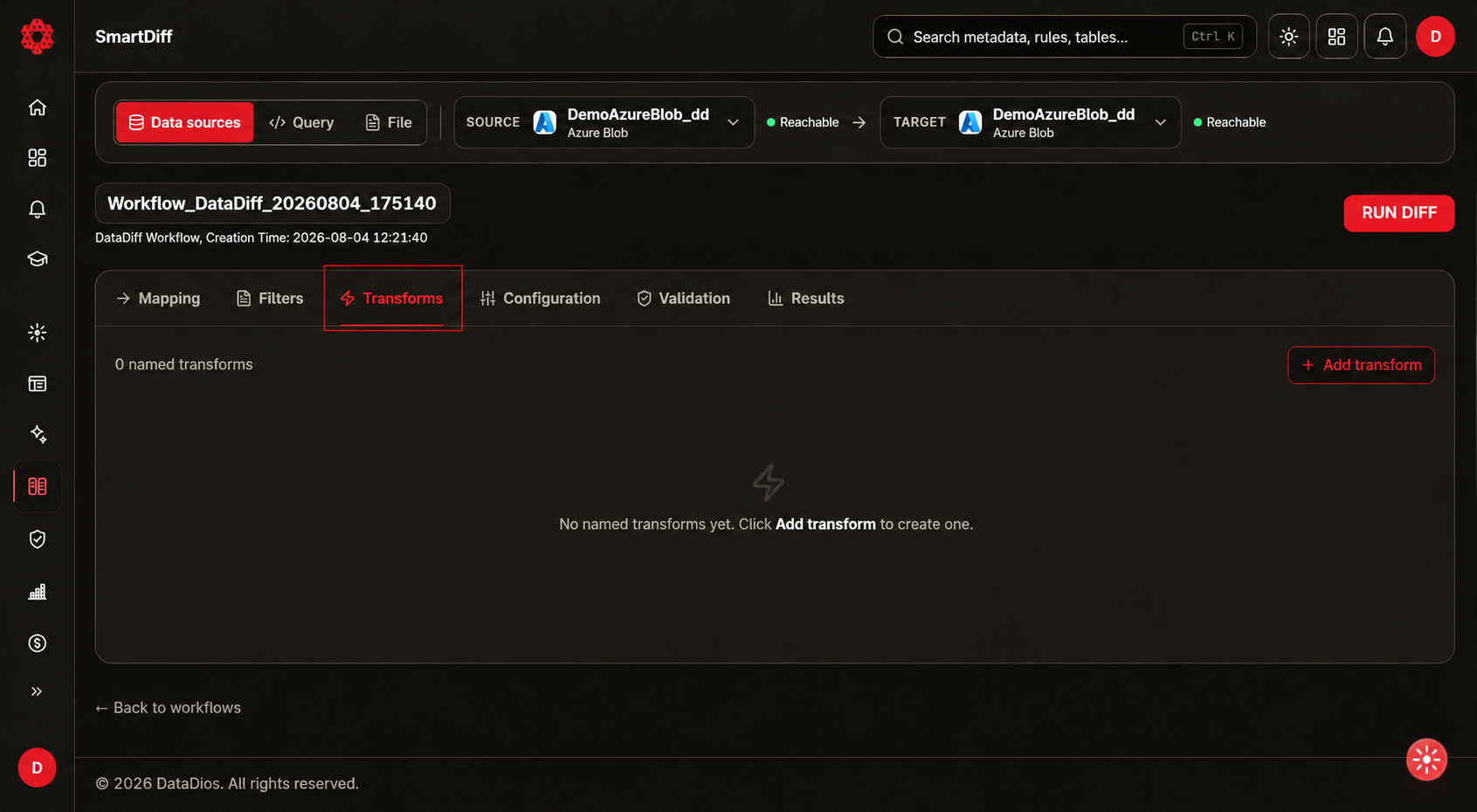Image resolution: width=1477 pixels, height=812 pixels.
Task: Expand the sidebar with double chevron
Action: pyautogui.click(x=37, y=692)
